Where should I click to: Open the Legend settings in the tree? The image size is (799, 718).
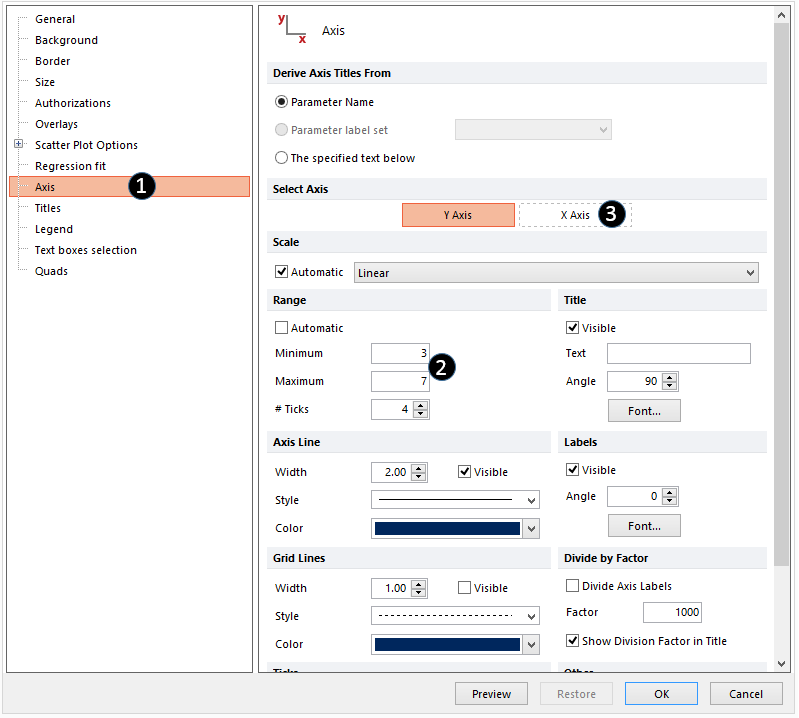[54, 229]
